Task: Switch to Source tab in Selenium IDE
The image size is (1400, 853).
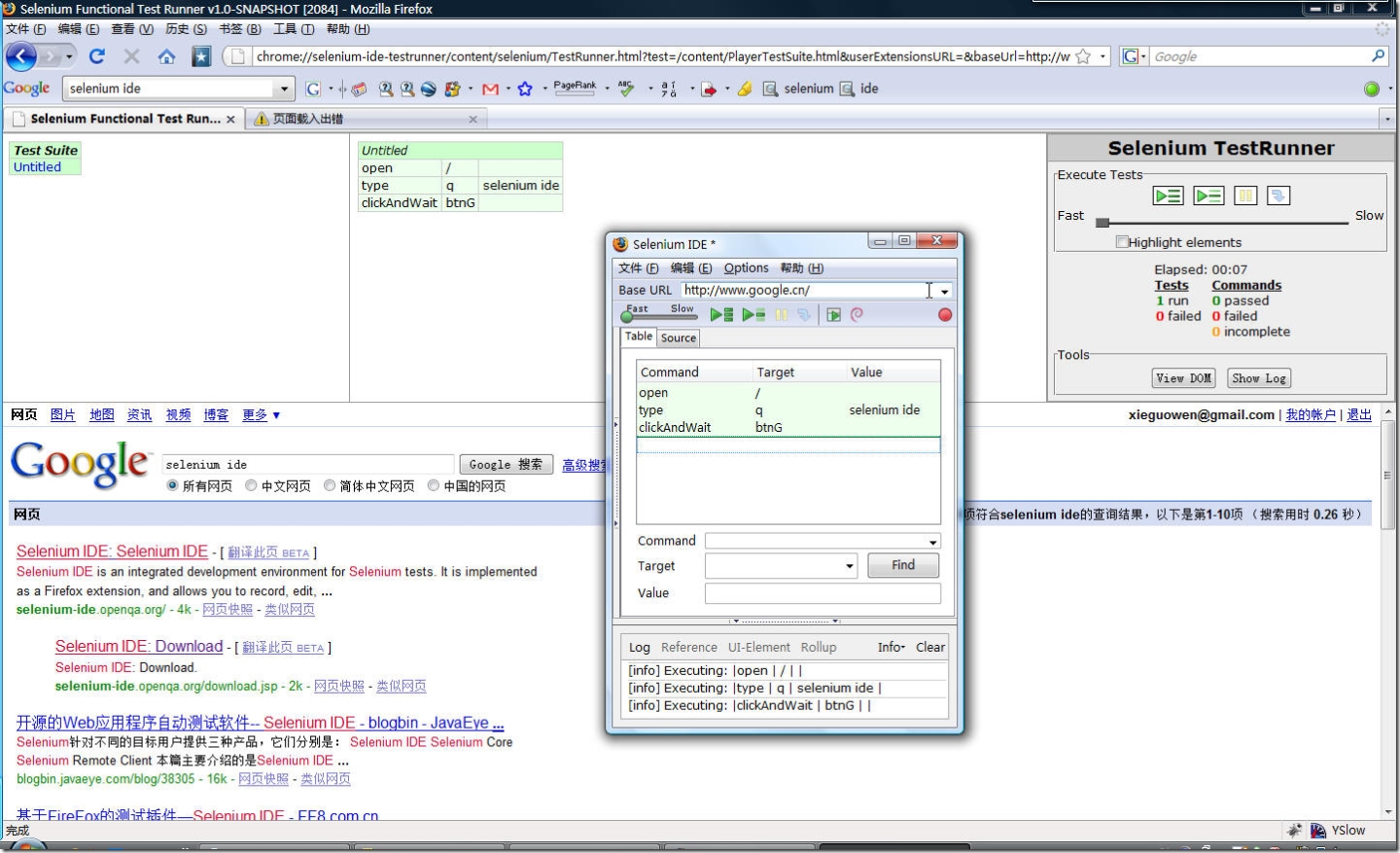Action: pyautogui.click(x=679, y=338)
